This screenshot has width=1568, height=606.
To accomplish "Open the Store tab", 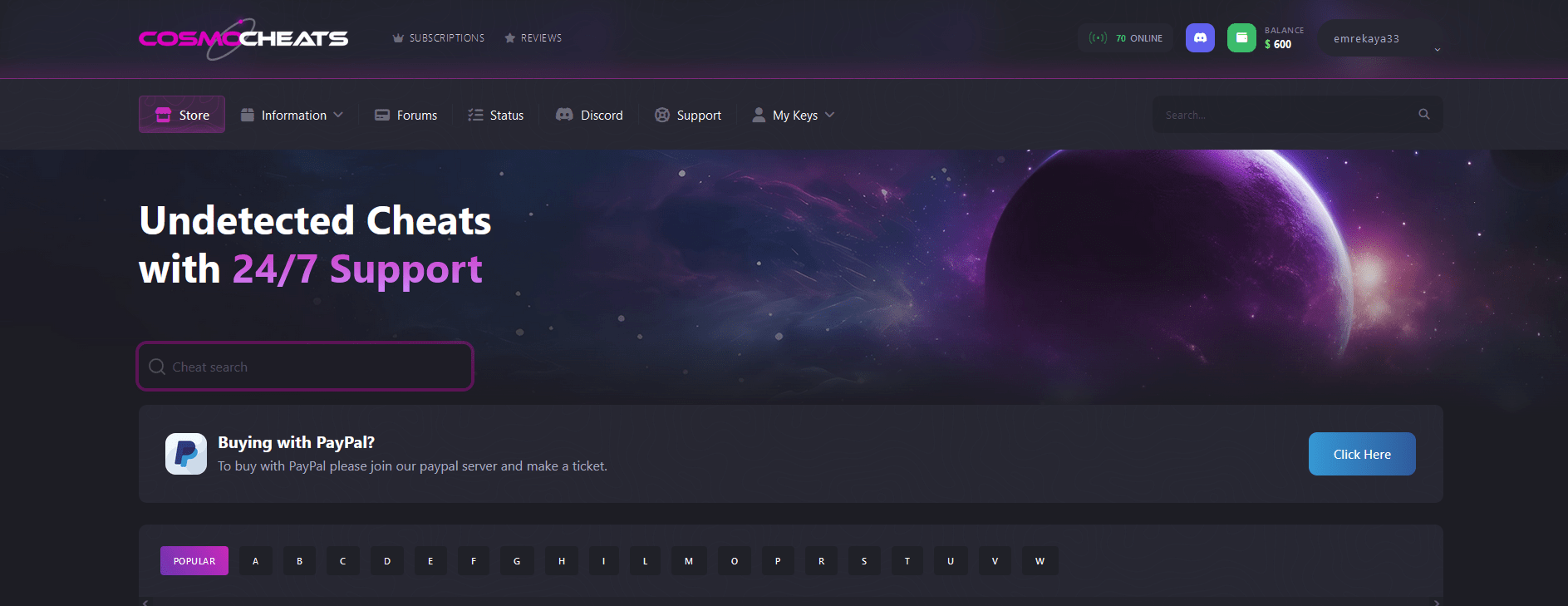I will point(182,115).
